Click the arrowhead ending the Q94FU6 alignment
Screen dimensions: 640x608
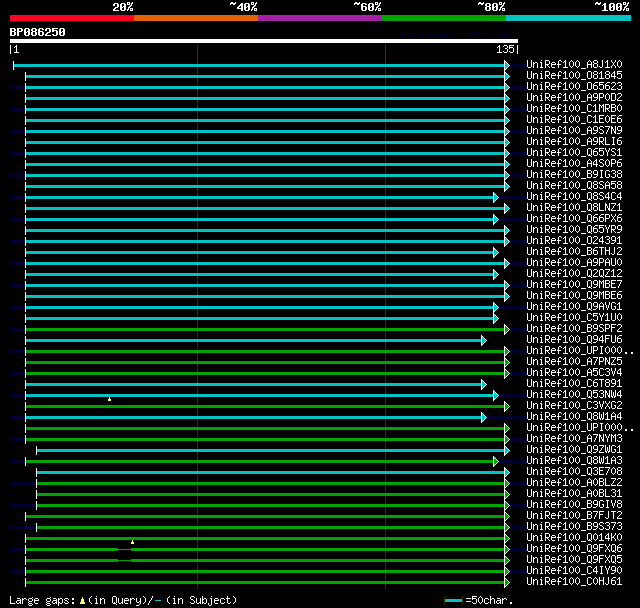tap(484, 340)
